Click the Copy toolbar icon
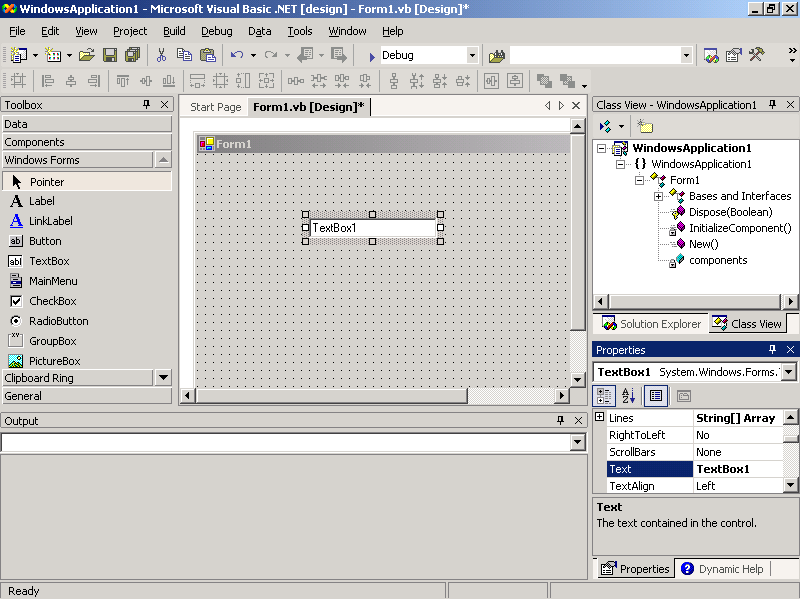This screenshot has height=600, width=800. [184, 55]
